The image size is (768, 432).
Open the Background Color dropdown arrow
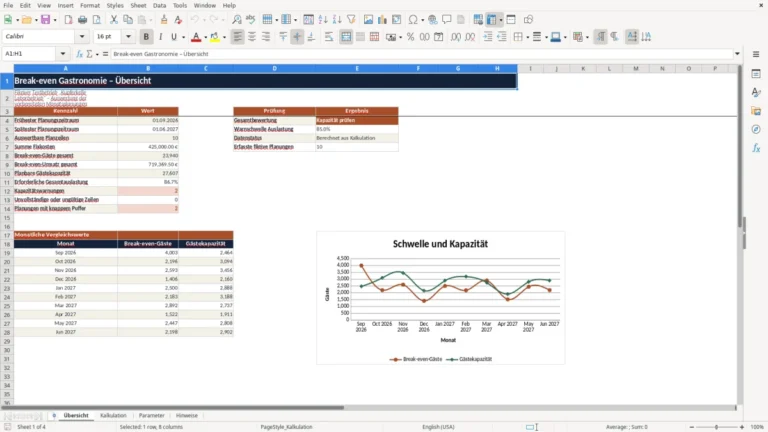[224, 37]
